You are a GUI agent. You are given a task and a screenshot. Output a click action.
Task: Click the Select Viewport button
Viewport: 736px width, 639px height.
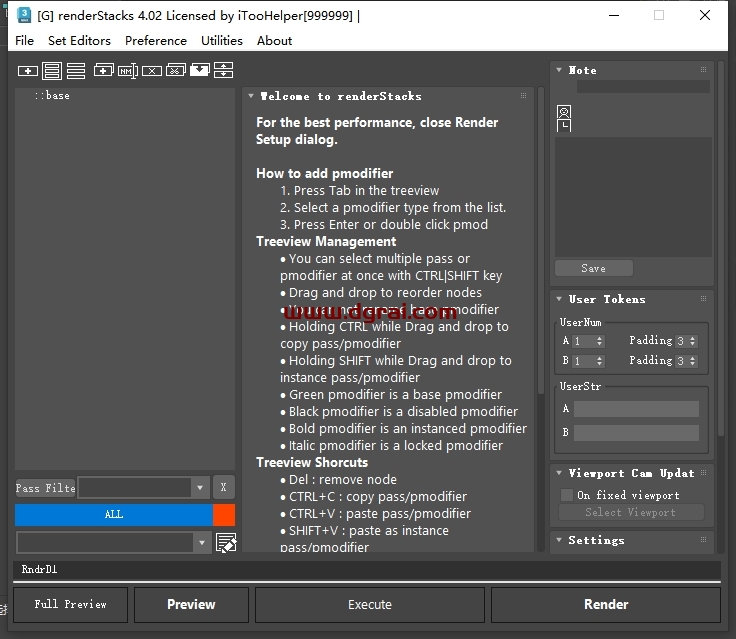pos(631,512)
